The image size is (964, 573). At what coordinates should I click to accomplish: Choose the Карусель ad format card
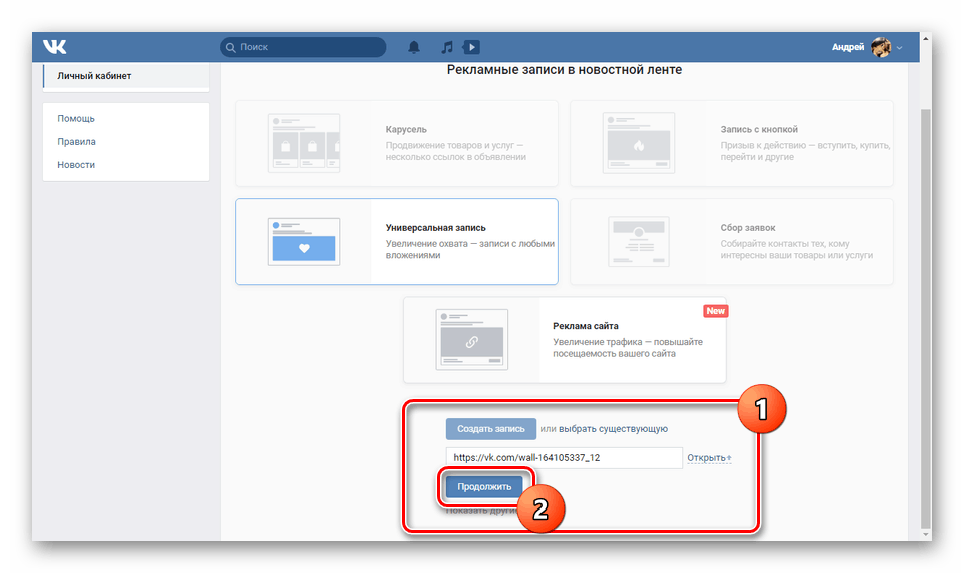coord(397,143)
